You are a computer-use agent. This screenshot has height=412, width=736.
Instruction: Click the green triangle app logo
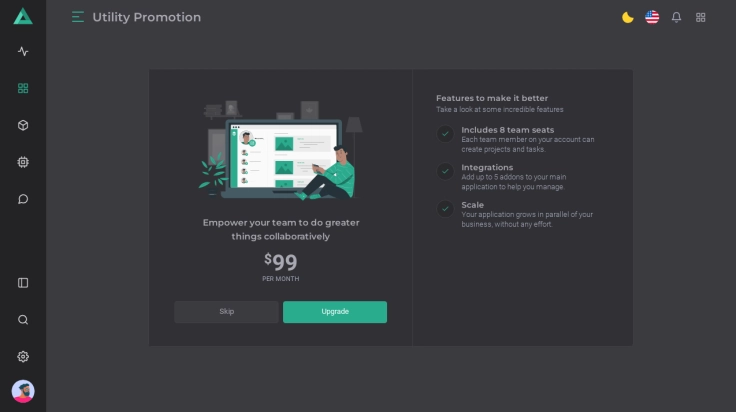(23, 16)
